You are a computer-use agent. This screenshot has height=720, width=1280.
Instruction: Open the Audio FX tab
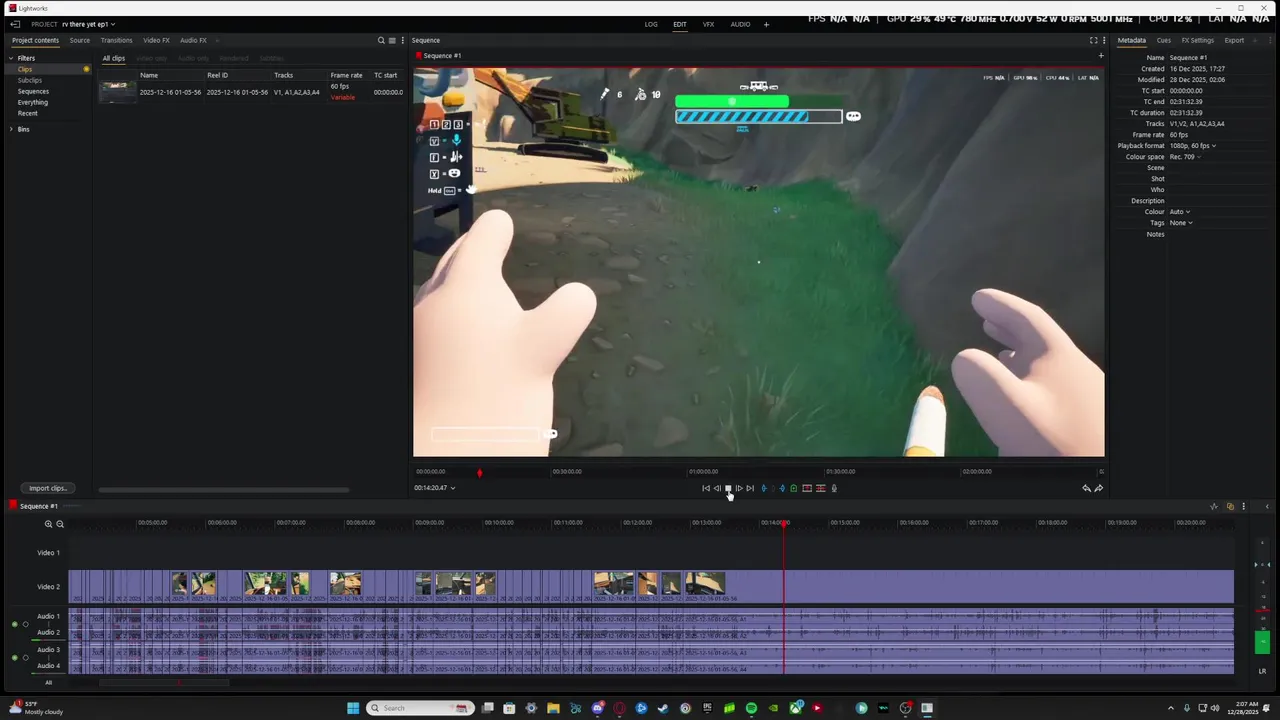click(193, 40)
